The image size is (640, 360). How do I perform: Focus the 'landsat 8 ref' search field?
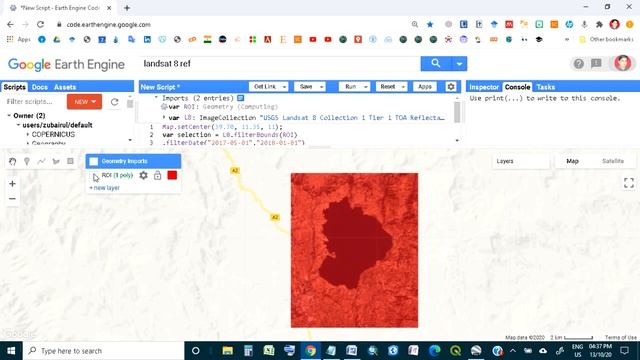click(280, 64)
